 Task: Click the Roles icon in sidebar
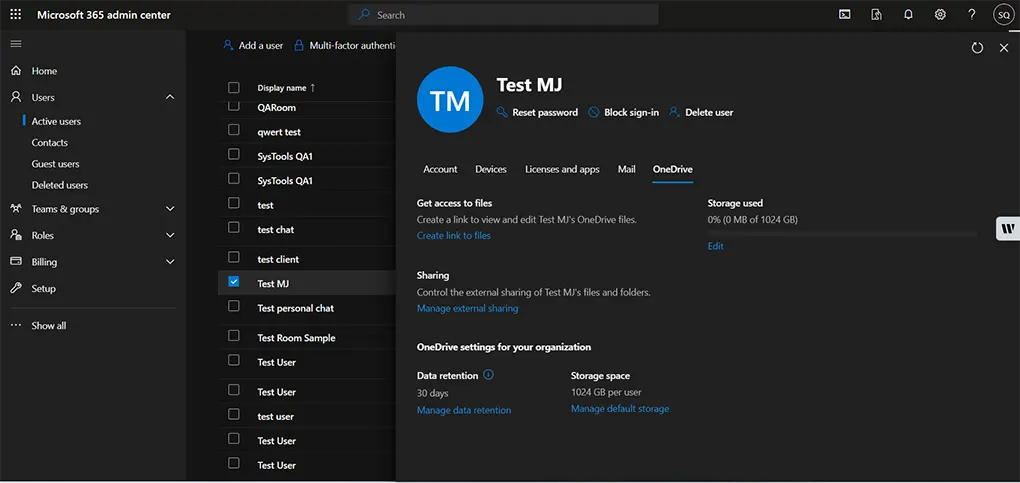click(x=16, y=235)
